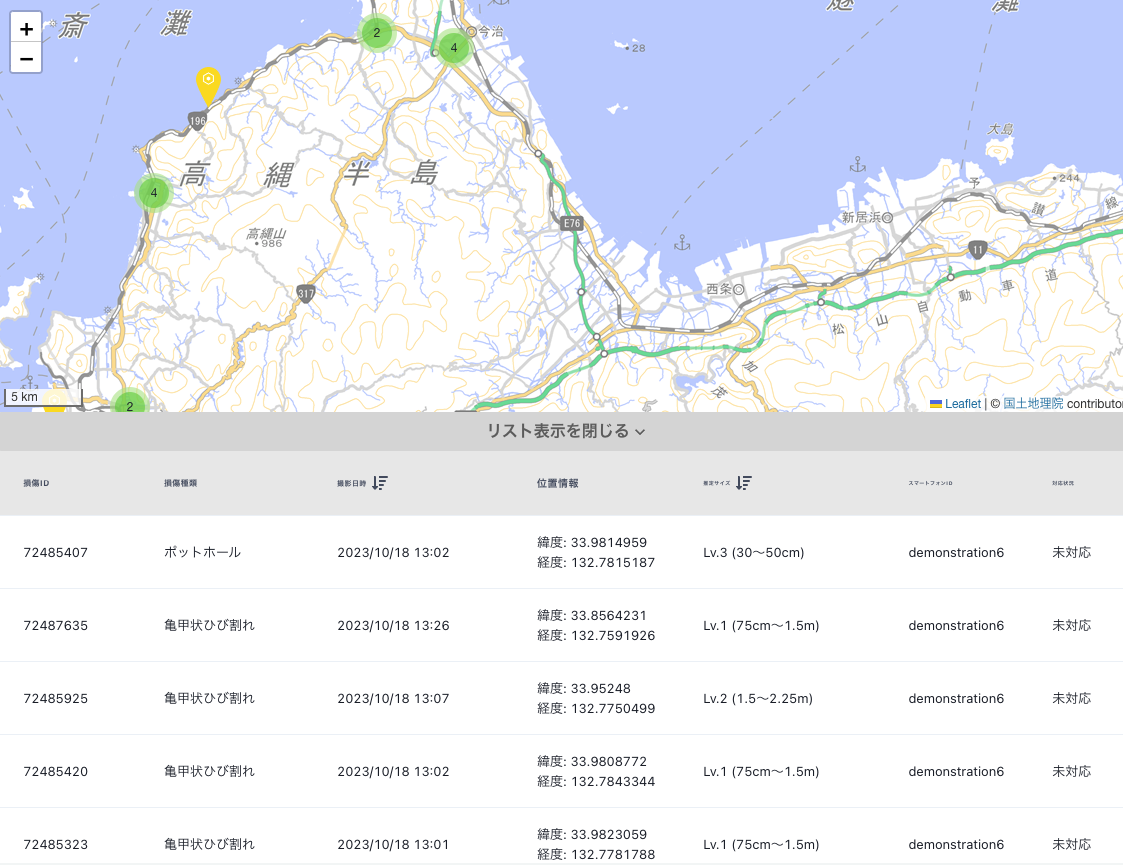This screenshot has width=1123, height=865.
Task: Click the cluster marker 2 at bottom left of map
Action: [130, 405]
